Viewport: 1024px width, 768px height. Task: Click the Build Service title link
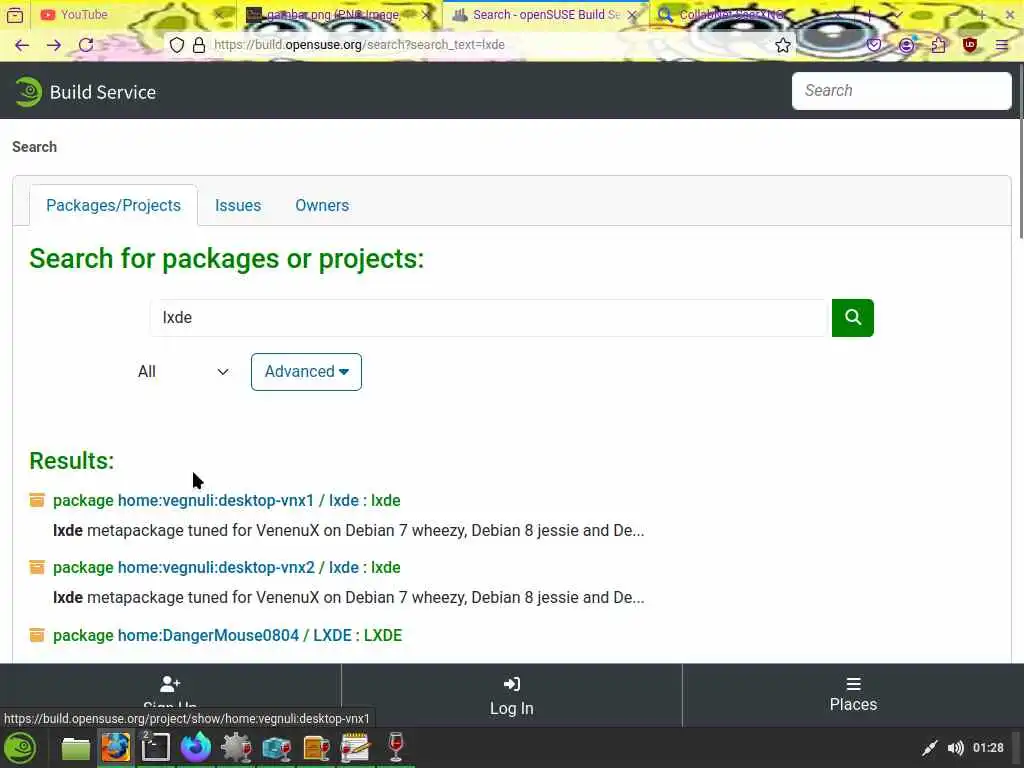(103, 92)
